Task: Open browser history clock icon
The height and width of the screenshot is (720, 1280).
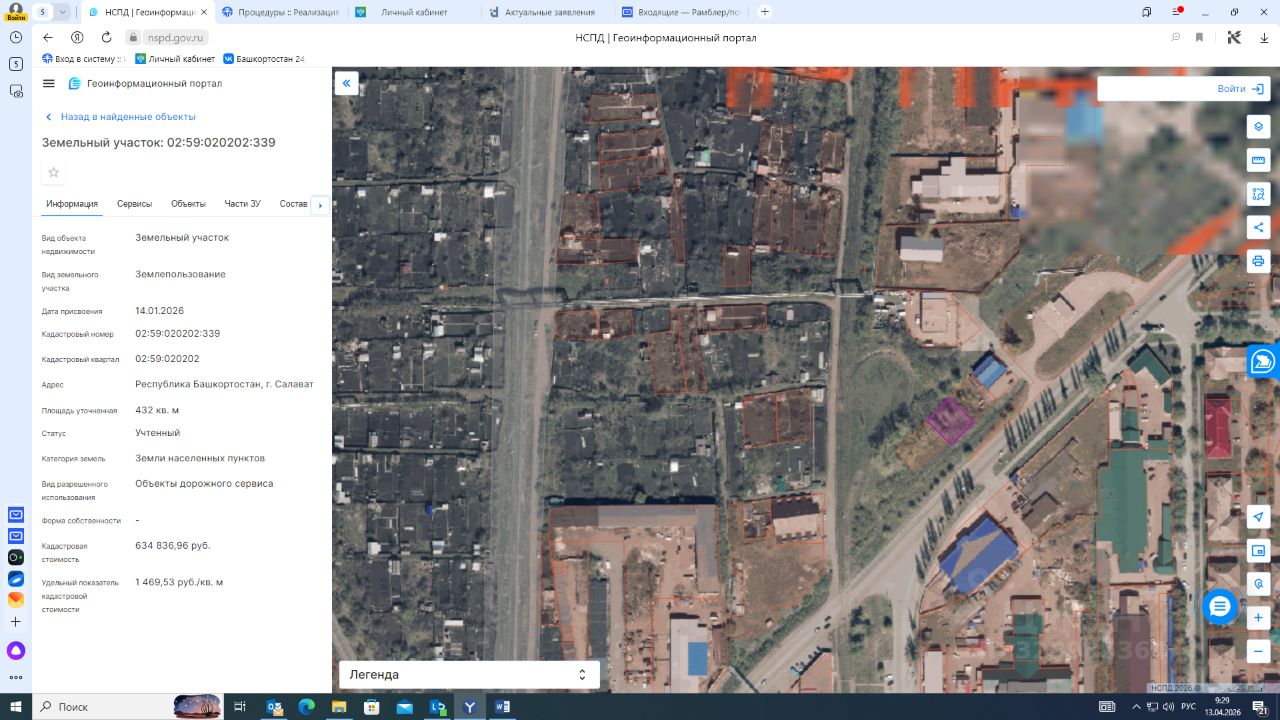Action: coord(16,37)
